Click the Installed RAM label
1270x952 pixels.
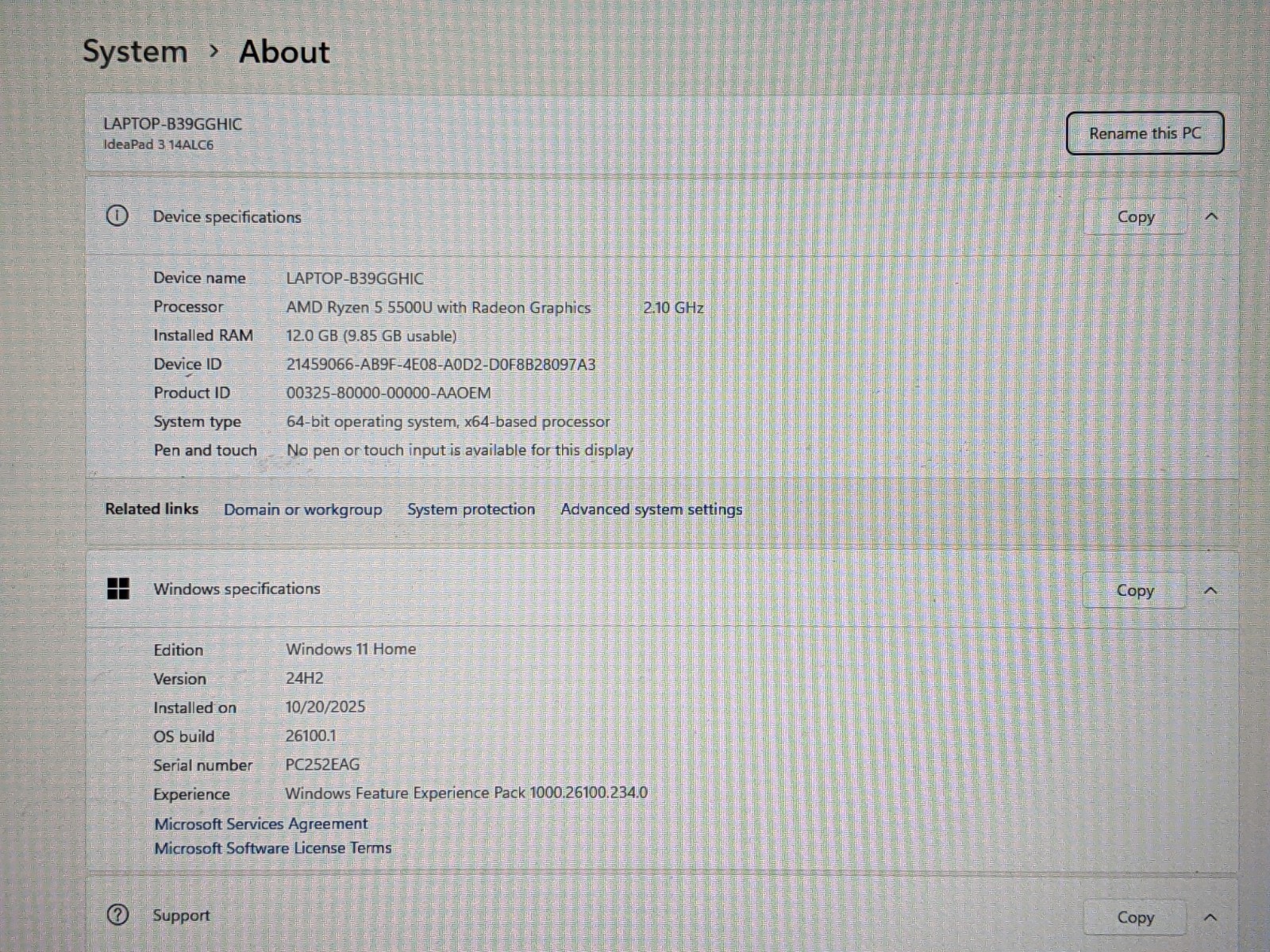coord(203,335)
